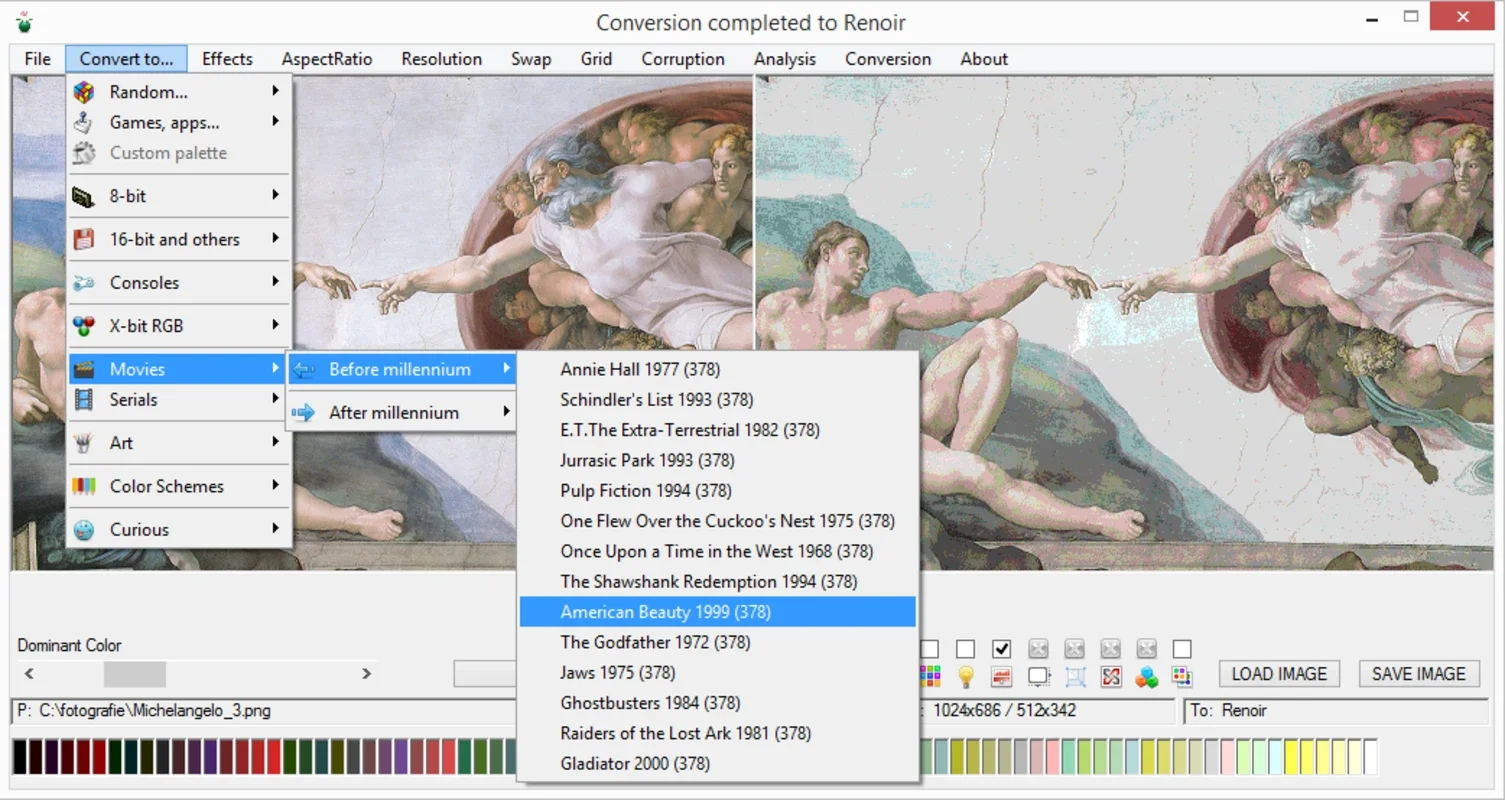Click the blue face icon beside Curious
Viewport: 1505px width, 800px height.
tap(84, 530)
